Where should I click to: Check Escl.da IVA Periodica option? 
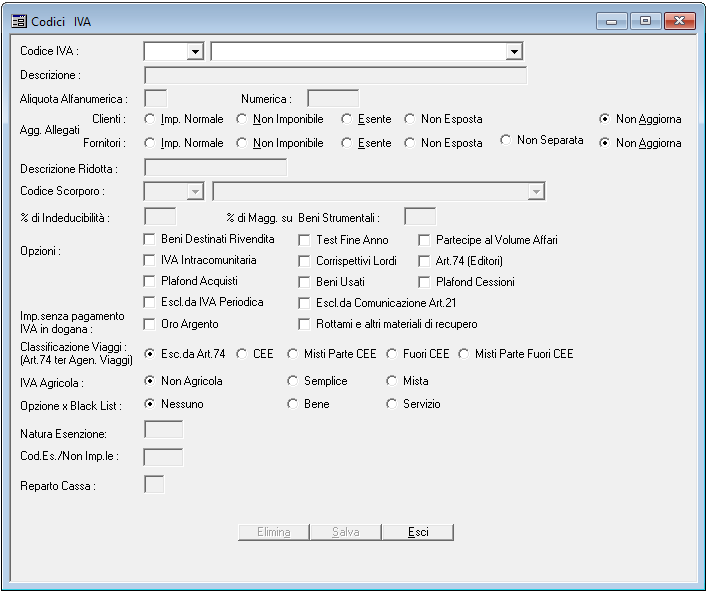coord(149,302)
